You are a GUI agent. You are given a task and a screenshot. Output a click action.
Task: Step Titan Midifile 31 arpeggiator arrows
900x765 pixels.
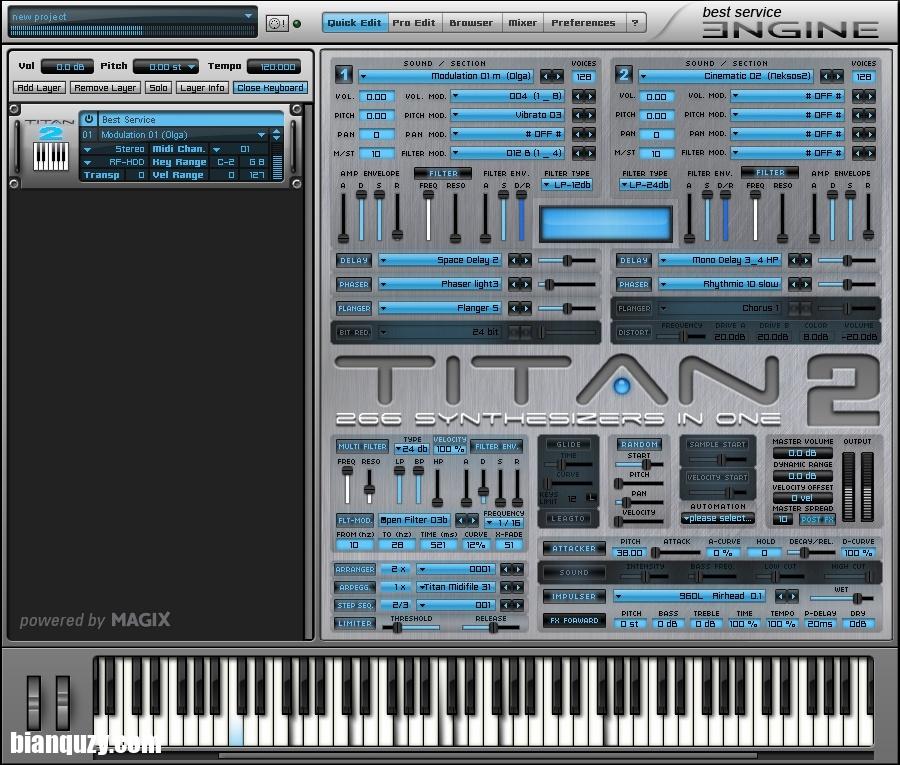click(511, 588)
